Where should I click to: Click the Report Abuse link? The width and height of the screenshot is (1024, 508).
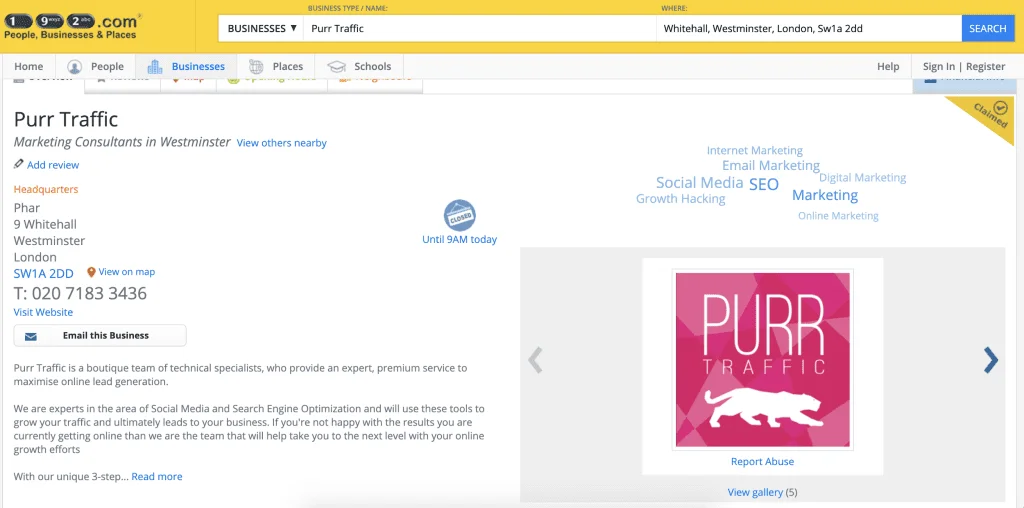coord(763,462)
